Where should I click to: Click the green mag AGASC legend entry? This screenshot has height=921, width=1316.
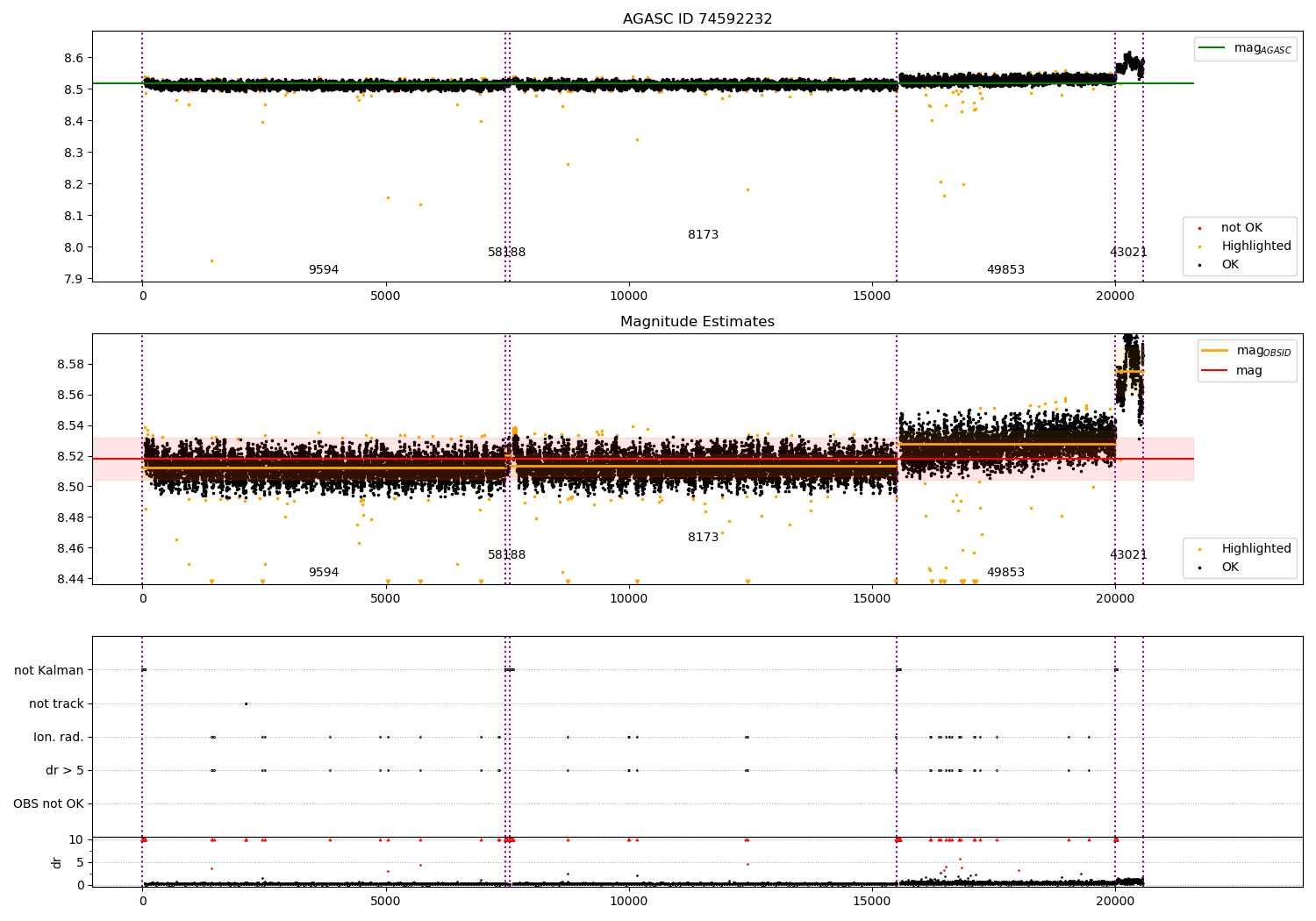(1245, 49)
